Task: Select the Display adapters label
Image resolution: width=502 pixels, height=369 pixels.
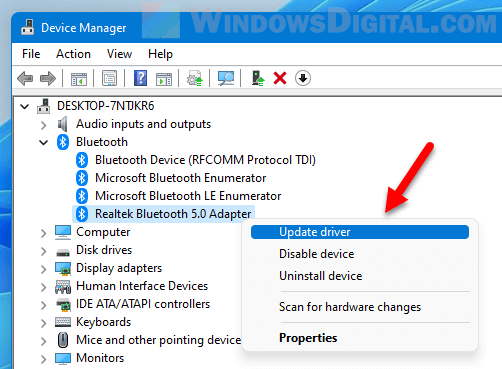Action: [119, 268]
